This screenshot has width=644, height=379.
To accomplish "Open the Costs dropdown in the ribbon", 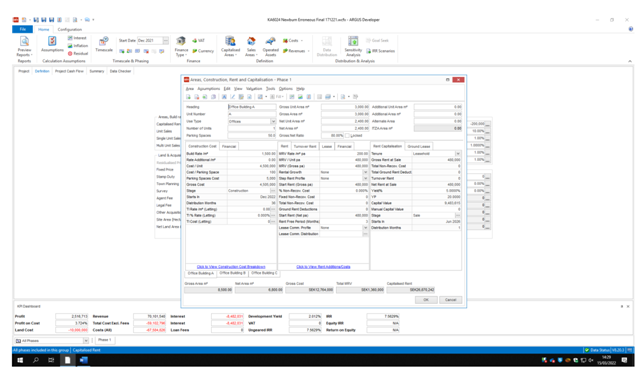I will 293,40.
